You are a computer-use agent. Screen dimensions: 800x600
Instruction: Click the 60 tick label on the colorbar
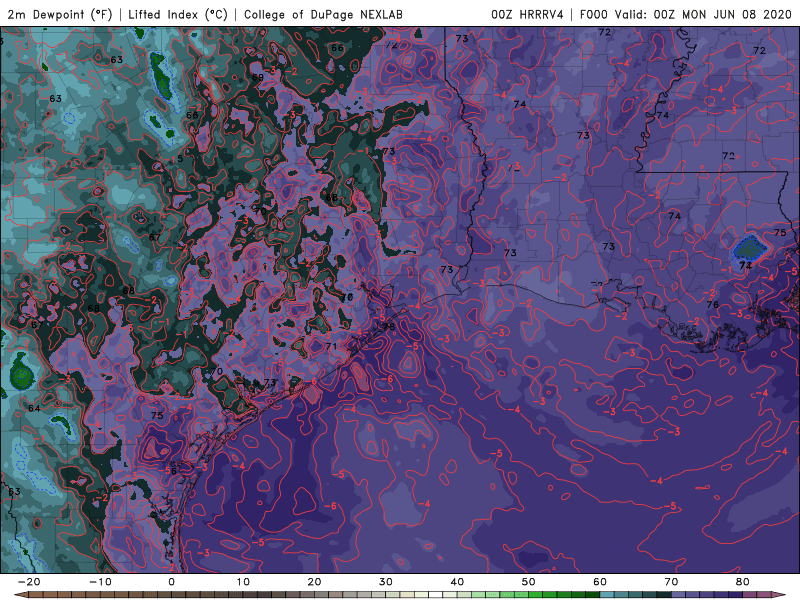tap(600, 582)
